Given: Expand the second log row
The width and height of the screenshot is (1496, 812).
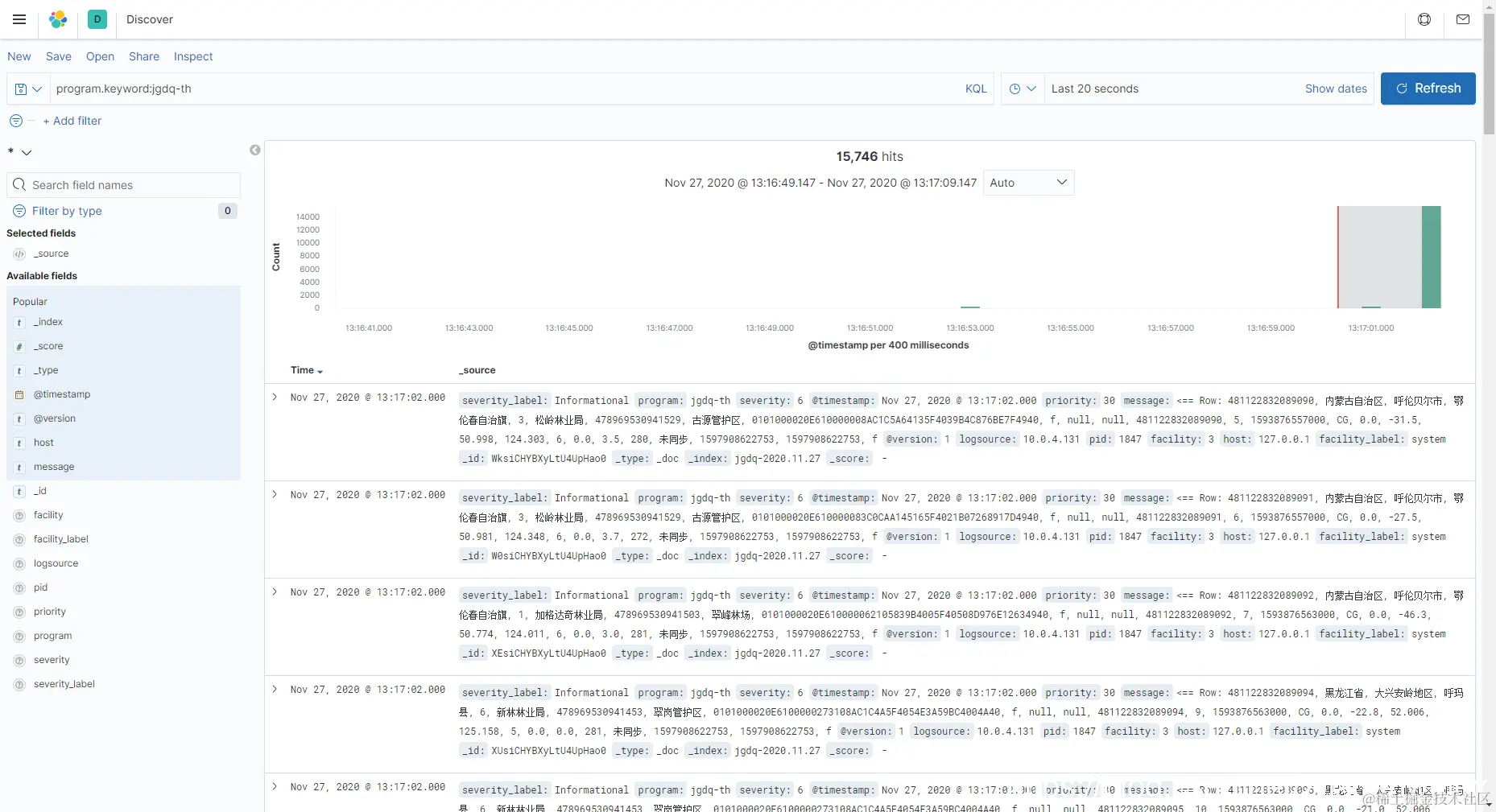Looking at the screenshot, I should coord(275,494).
